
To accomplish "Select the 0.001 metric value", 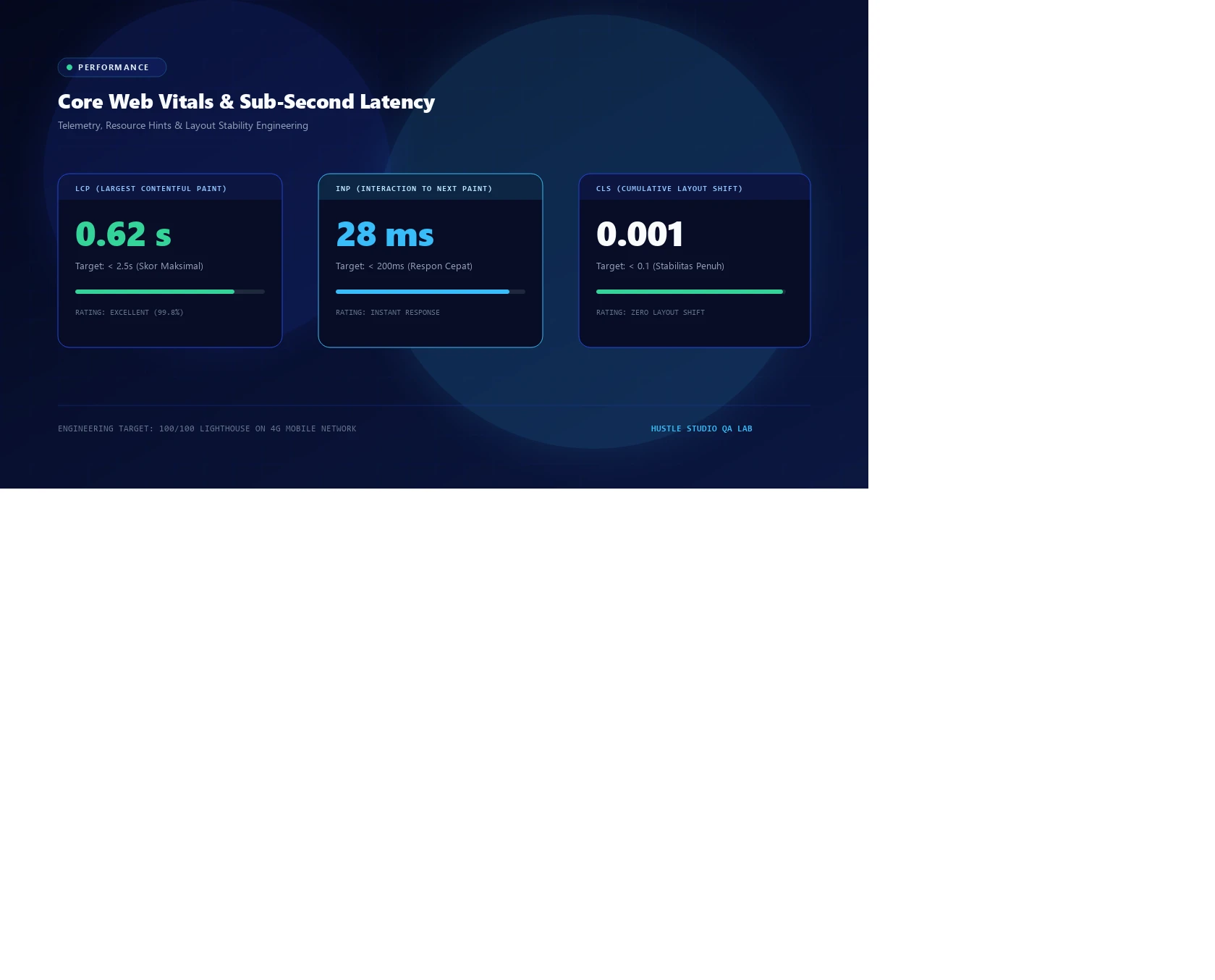I will [640, 234].
